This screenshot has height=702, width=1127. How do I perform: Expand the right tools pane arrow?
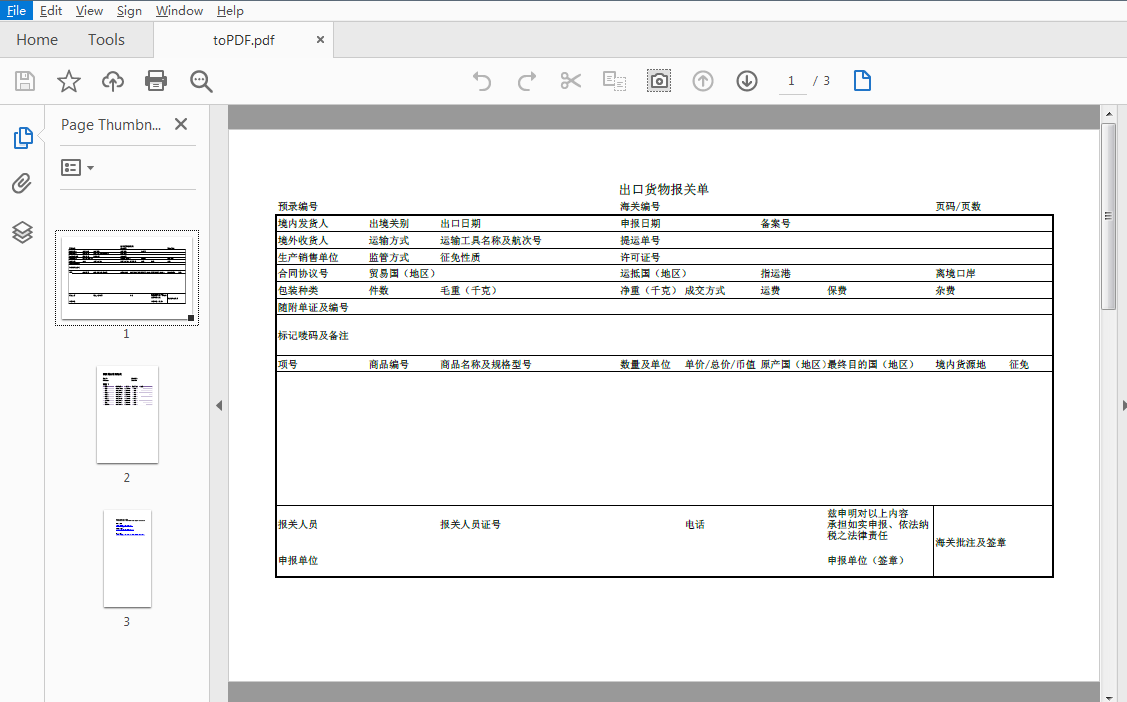pyautogui.click(x=1124, y=405)
